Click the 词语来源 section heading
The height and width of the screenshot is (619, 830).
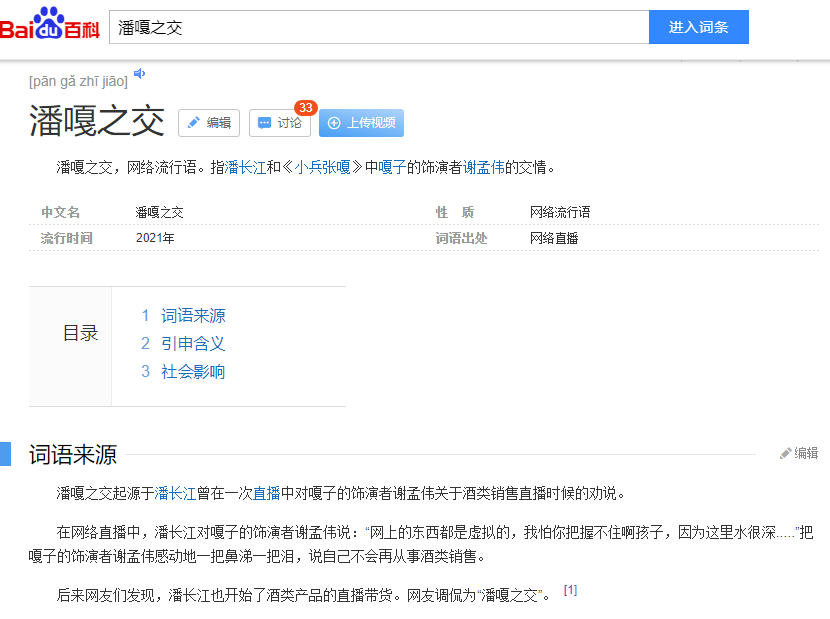[73, 455]
